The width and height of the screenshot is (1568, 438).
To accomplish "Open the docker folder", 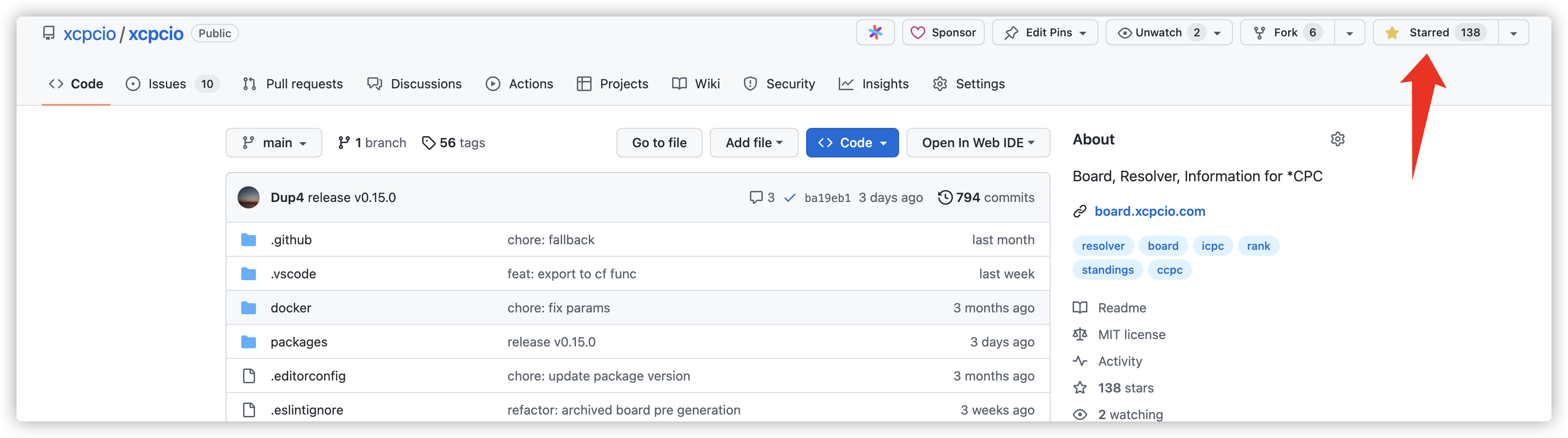I will coord(291,308).
